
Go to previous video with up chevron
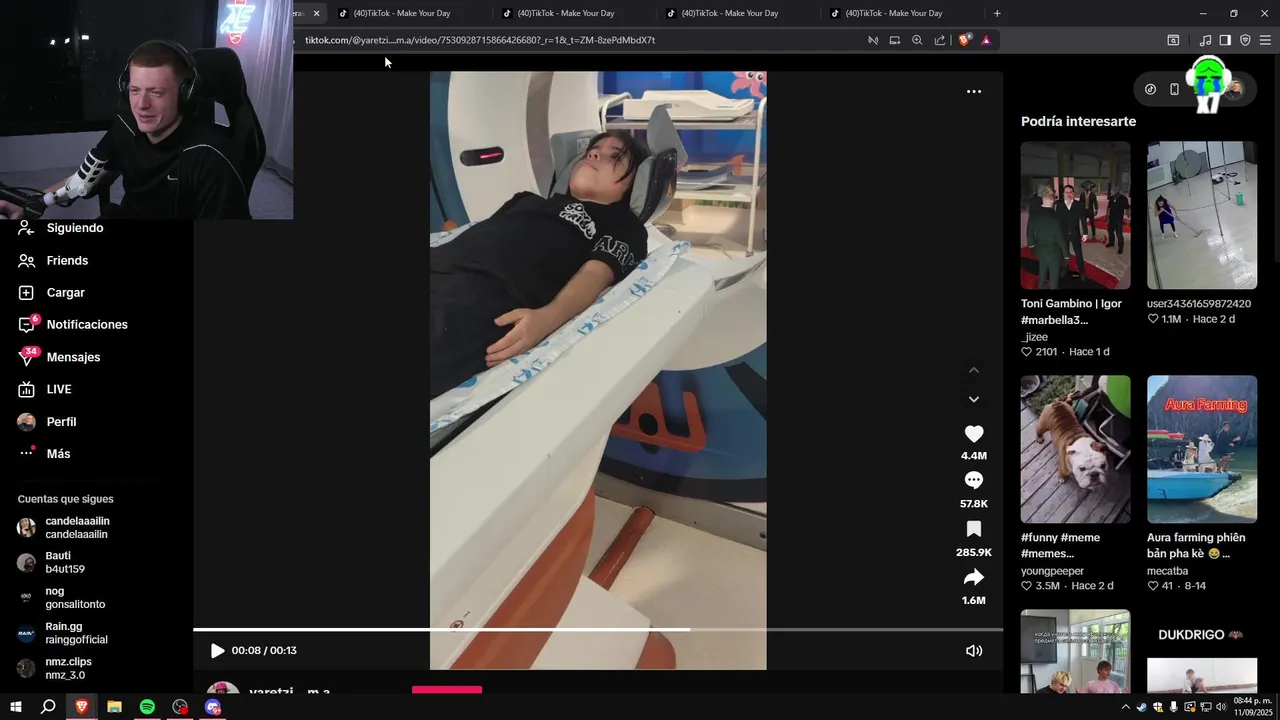974,370
